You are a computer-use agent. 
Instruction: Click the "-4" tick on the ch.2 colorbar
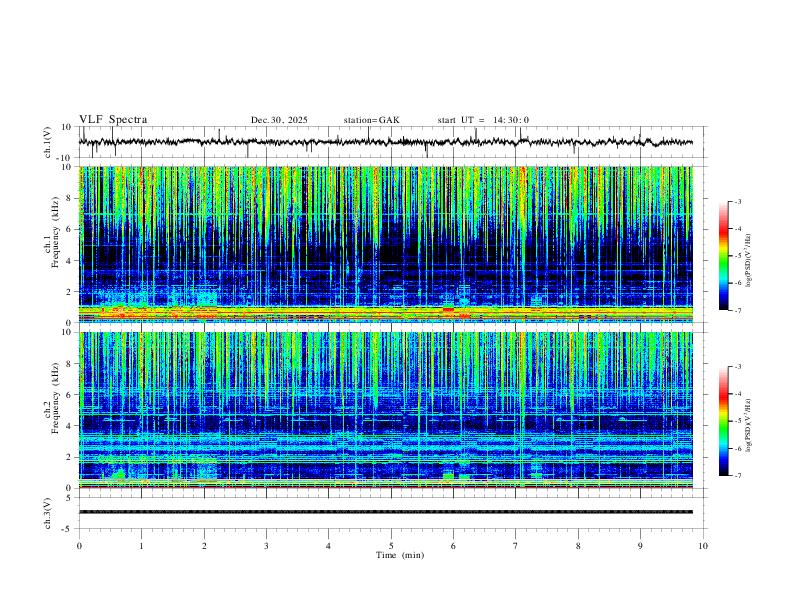click(x=737, y=394)
